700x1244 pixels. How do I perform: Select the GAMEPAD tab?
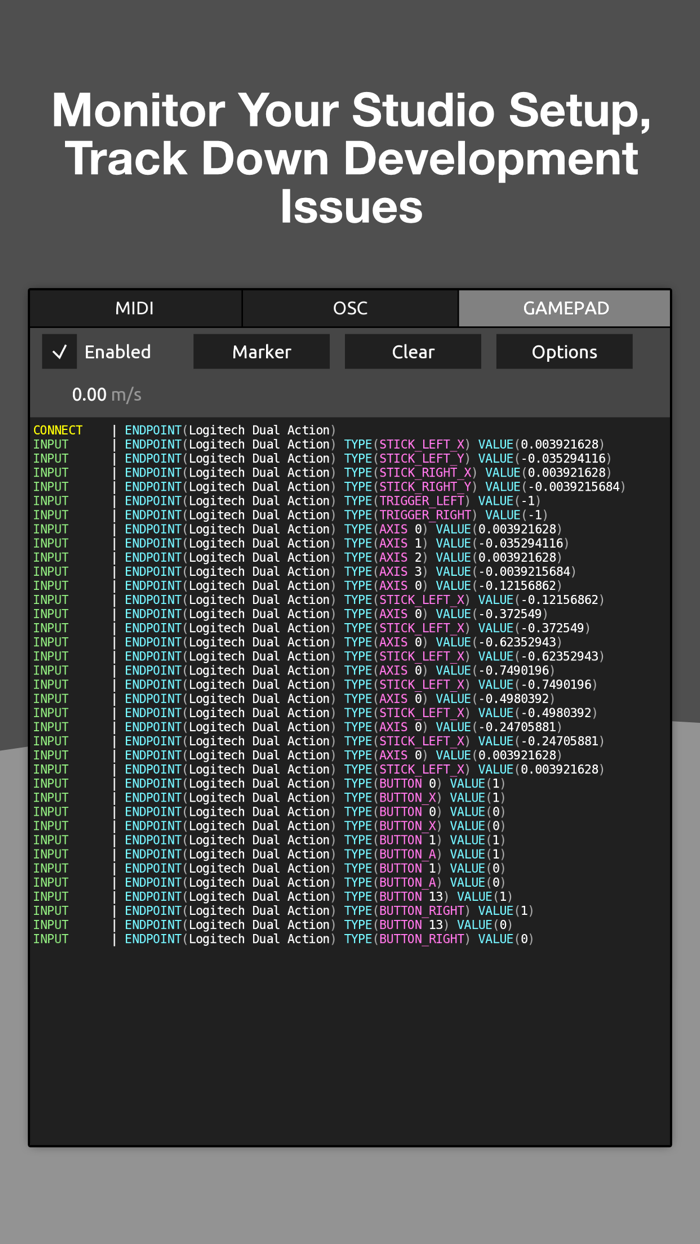(564, 309)
